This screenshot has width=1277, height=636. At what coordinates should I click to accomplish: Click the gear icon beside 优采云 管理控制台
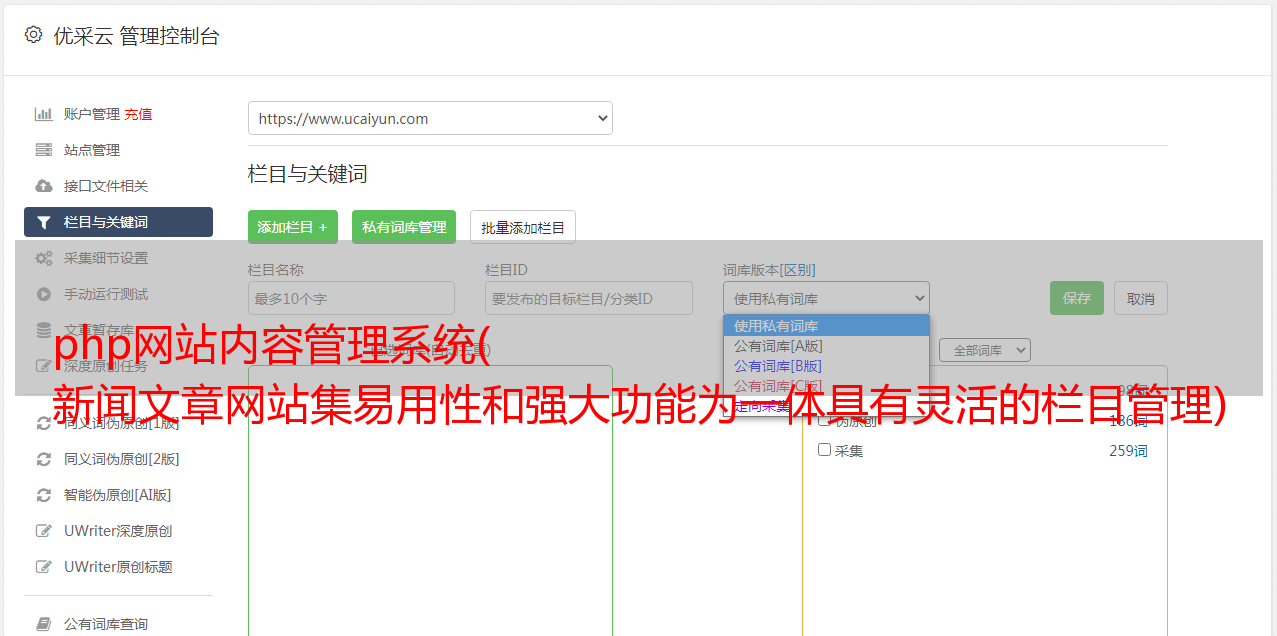coord(34,35)
